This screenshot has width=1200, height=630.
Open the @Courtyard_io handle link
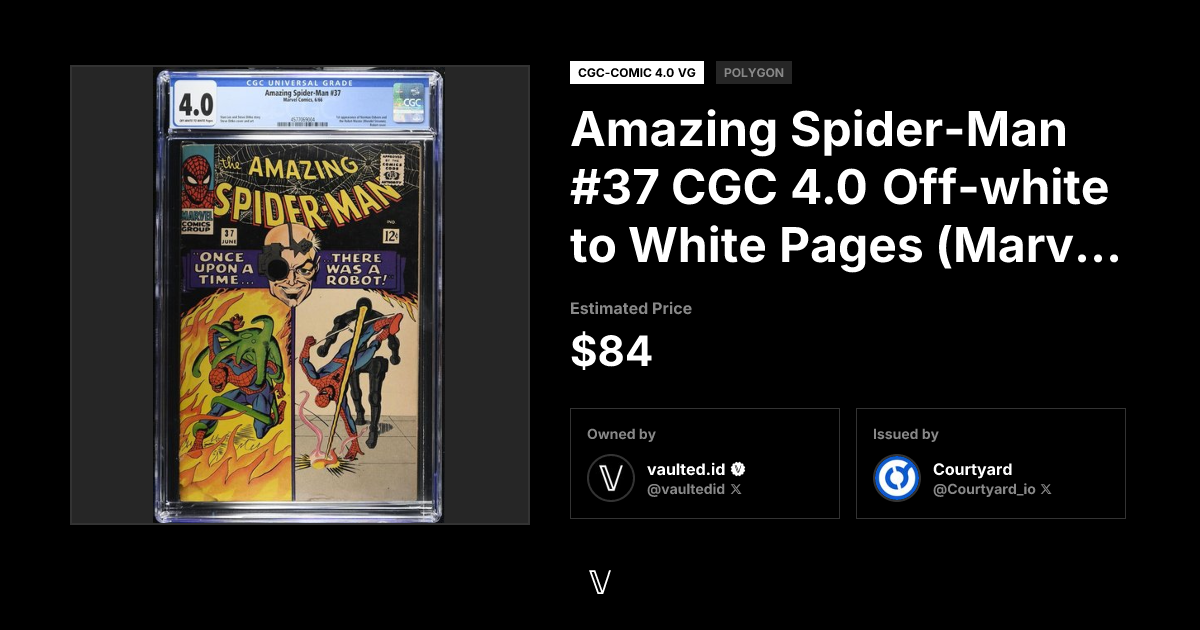[984, 490]
